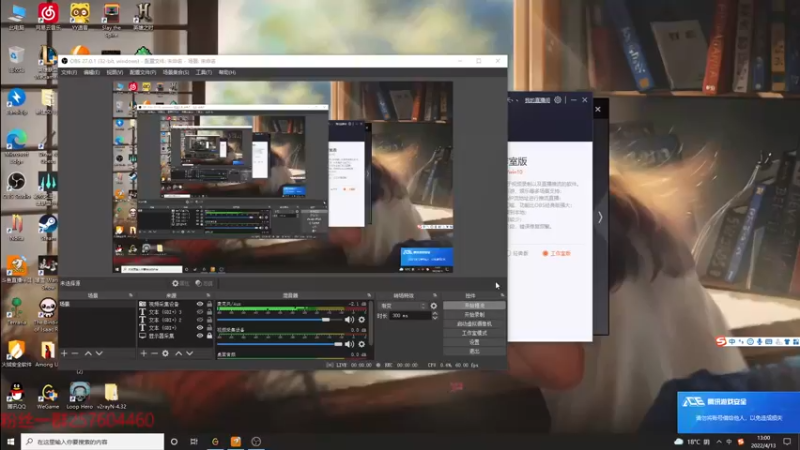
Task: Open the scene transition type dropdown
Action: [403, 306]
